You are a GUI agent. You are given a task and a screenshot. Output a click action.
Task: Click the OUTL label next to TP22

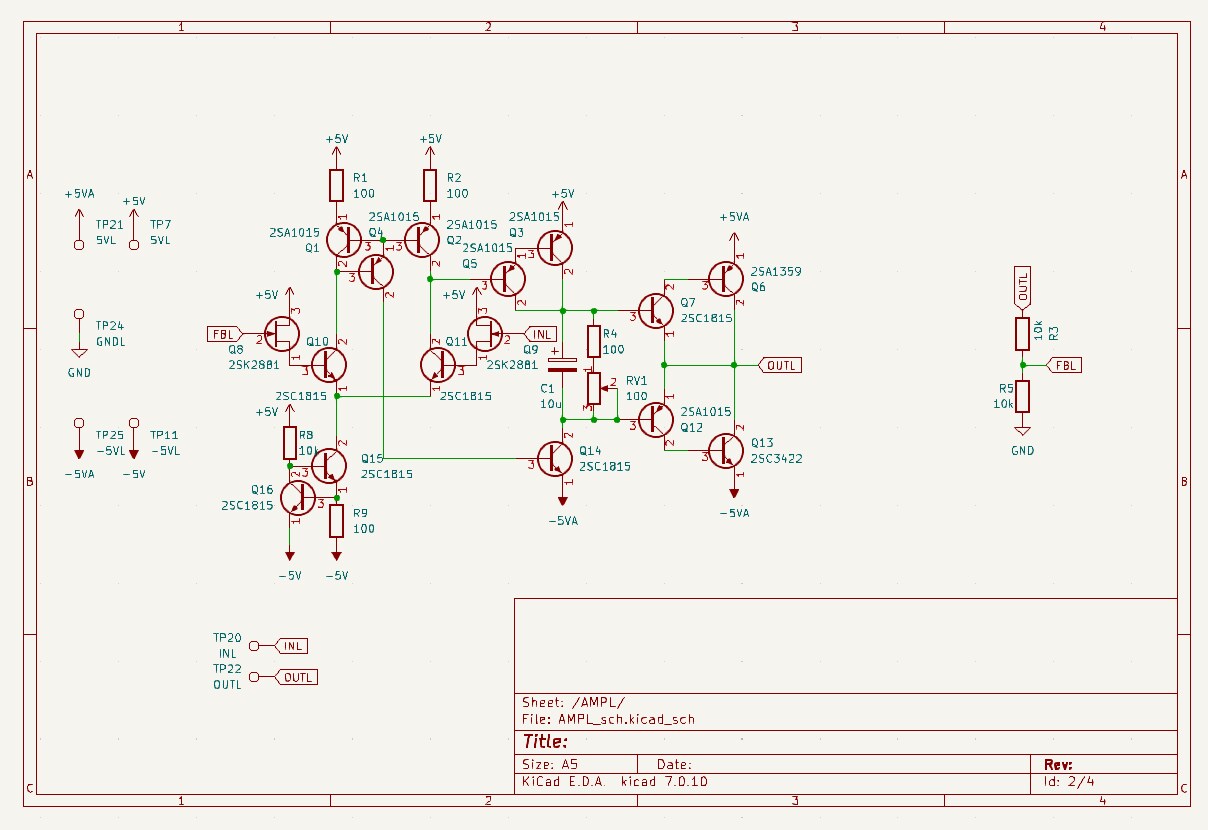click(296, 677)
